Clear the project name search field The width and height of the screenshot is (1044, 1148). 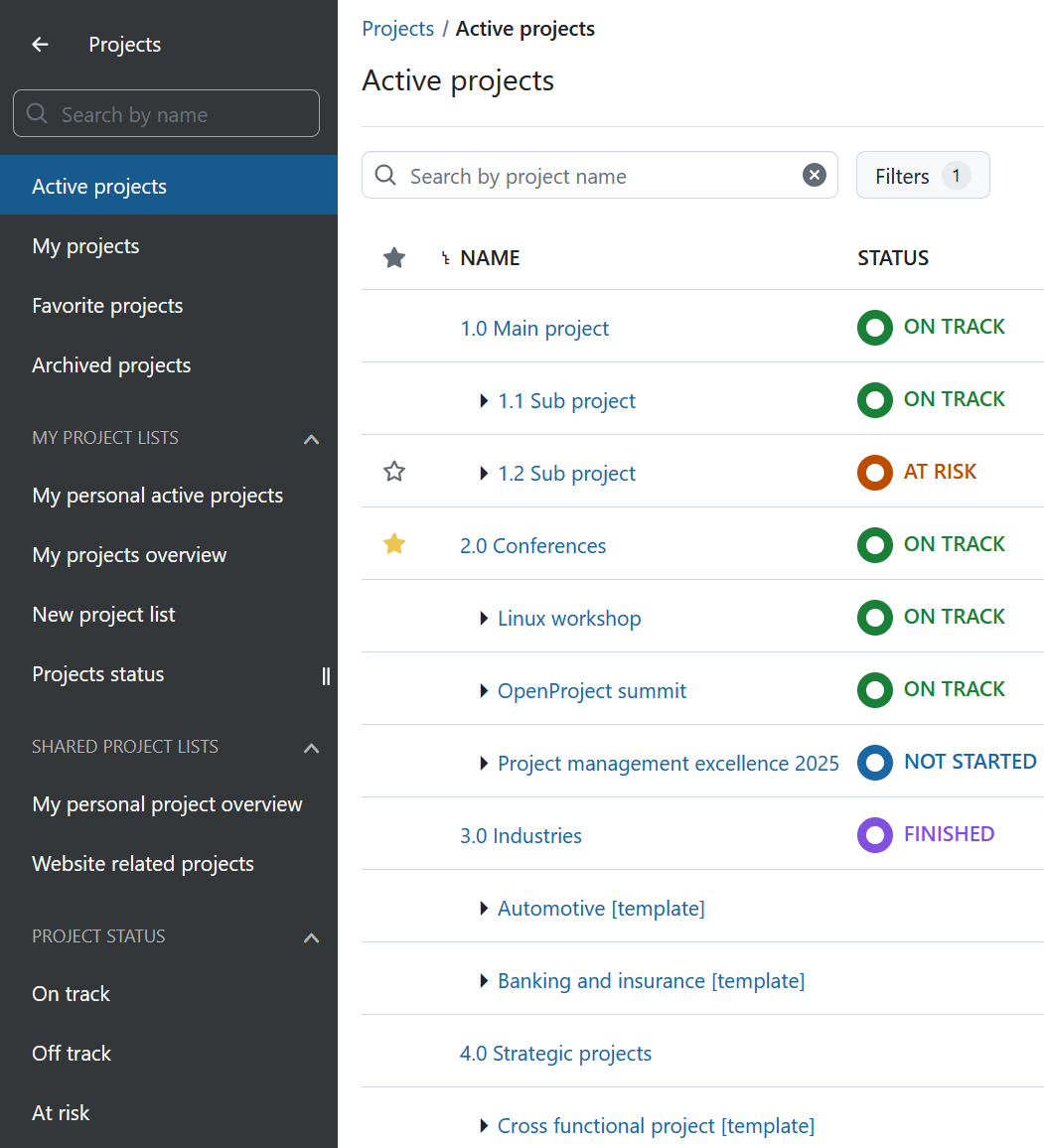pos(814,176)
